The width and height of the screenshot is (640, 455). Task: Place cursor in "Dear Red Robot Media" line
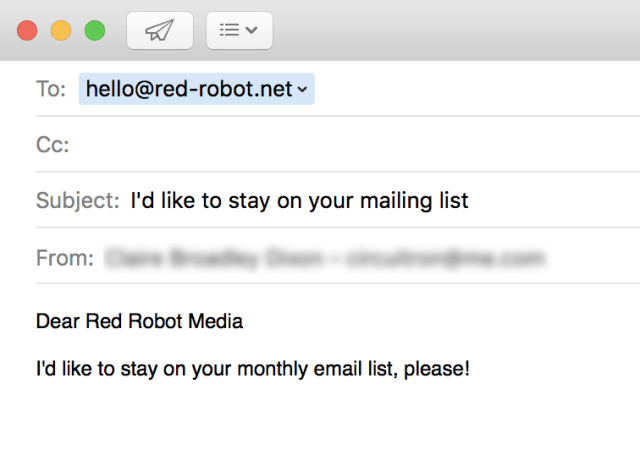140,321
